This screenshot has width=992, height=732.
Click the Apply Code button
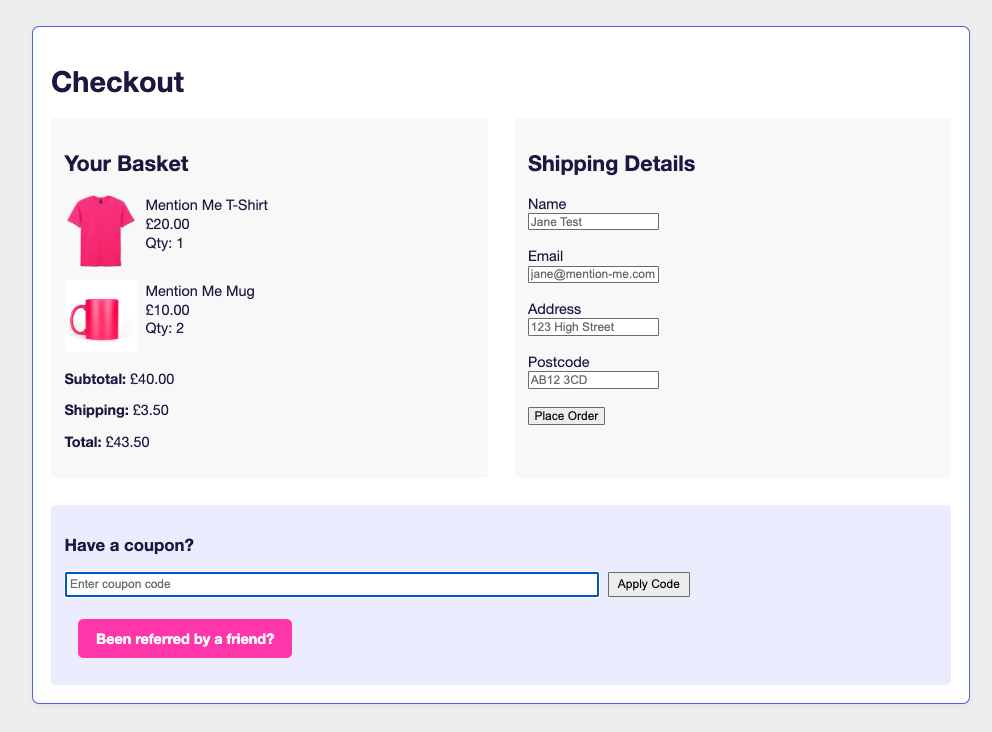648,584
